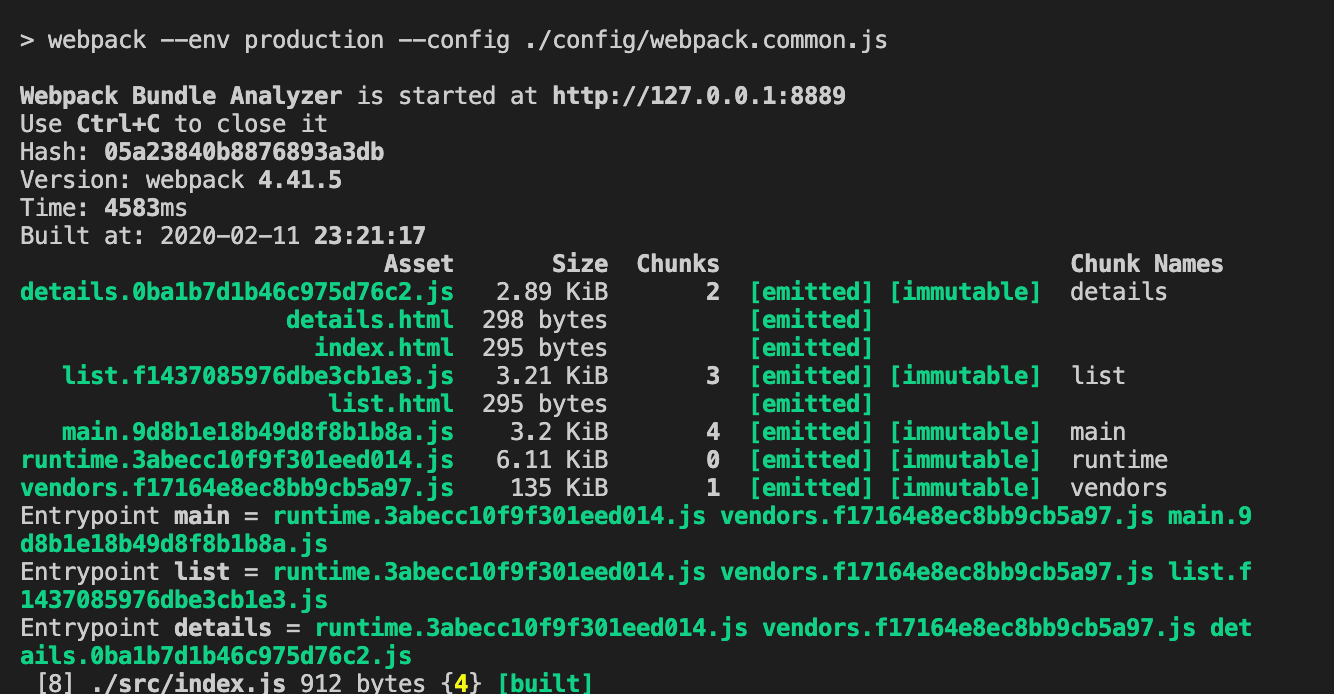The height and width of the screenshot is (694, 1334).
Task: Click index.html in the Asset column
Action: tap(383, 348)
